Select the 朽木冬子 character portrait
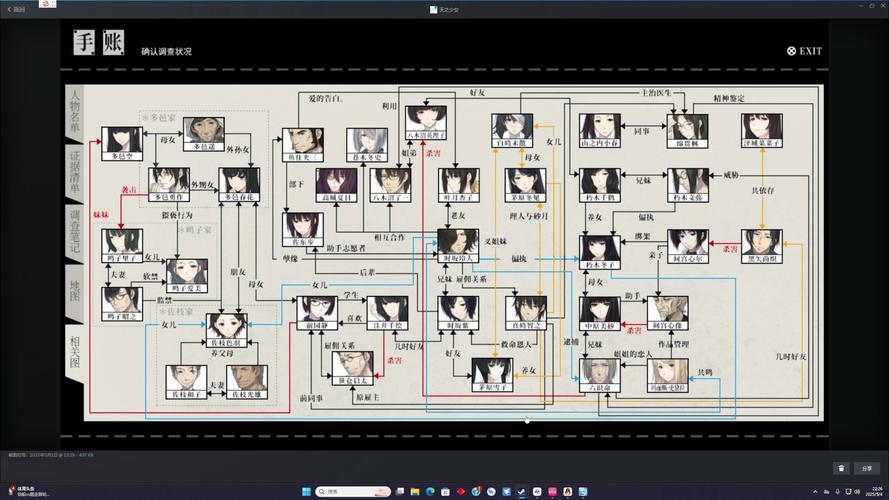Image resolution: width=889 pixels, height=500 pixels. [600, 248]
